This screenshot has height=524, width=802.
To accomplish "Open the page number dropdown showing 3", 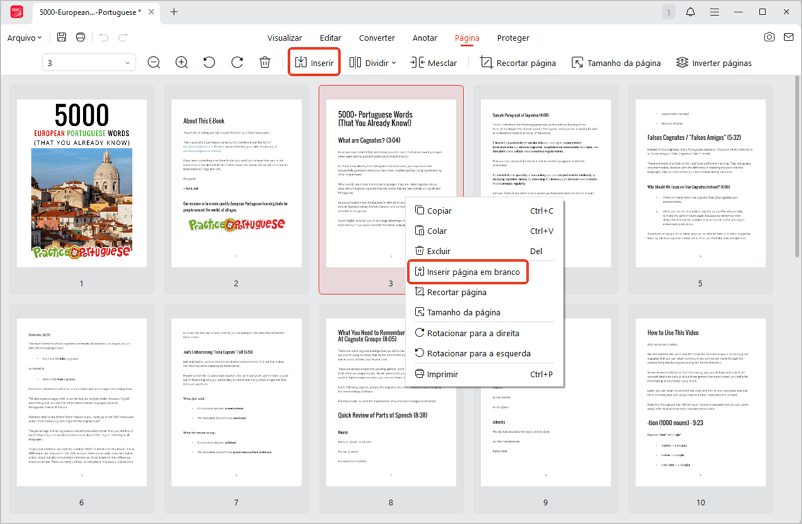I will click(x=89, y=62).
